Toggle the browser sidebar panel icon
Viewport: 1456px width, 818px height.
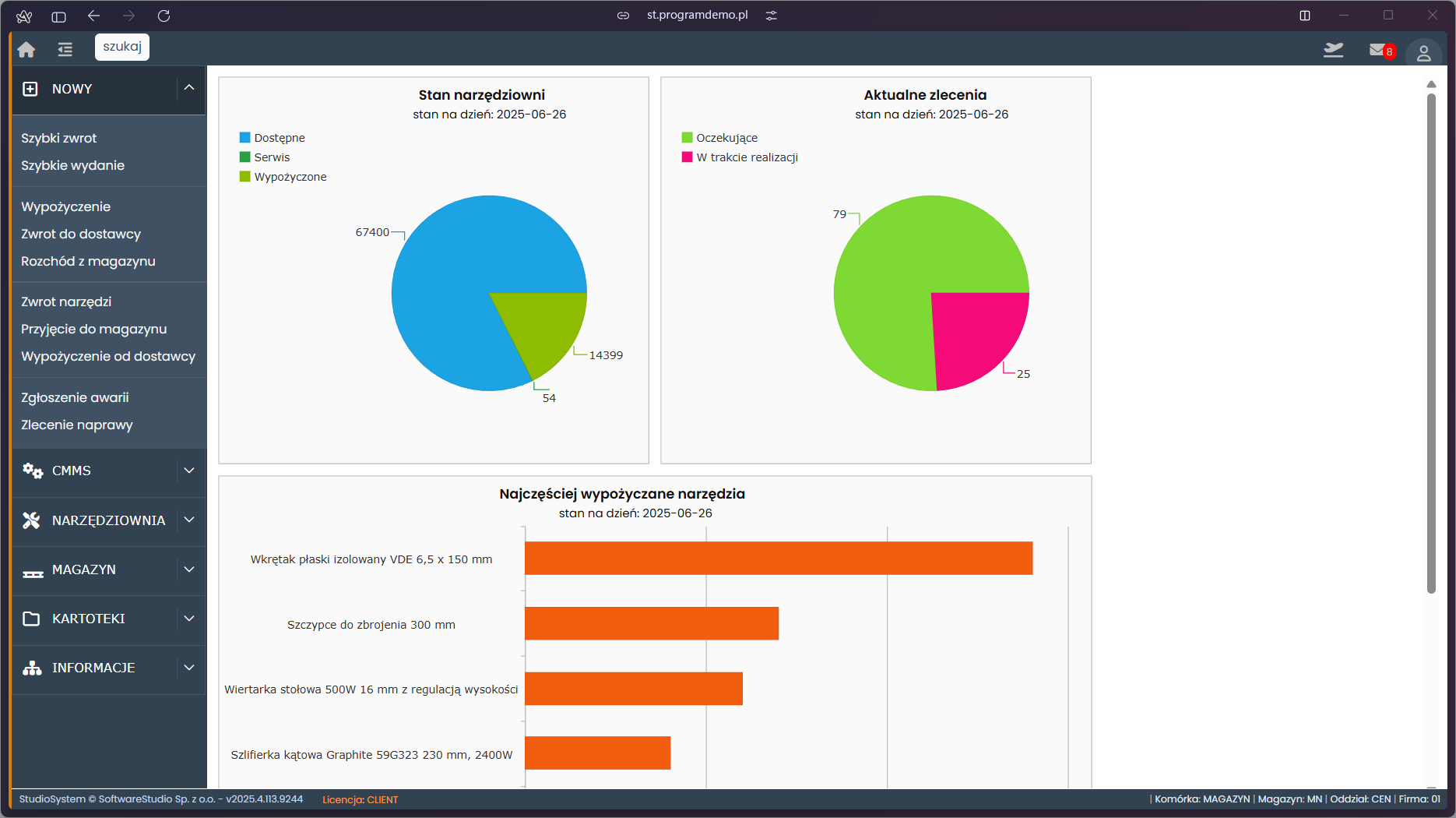58,16
